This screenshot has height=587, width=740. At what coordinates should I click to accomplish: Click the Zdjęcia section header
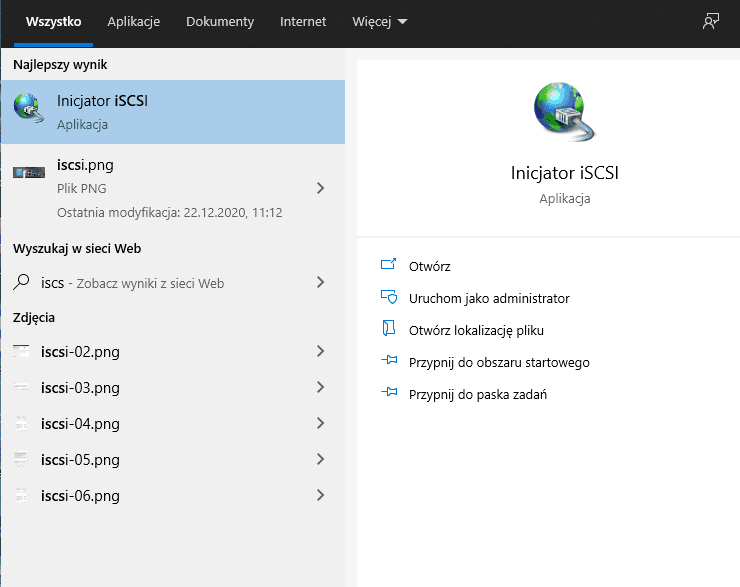click(x=34, y=318)
